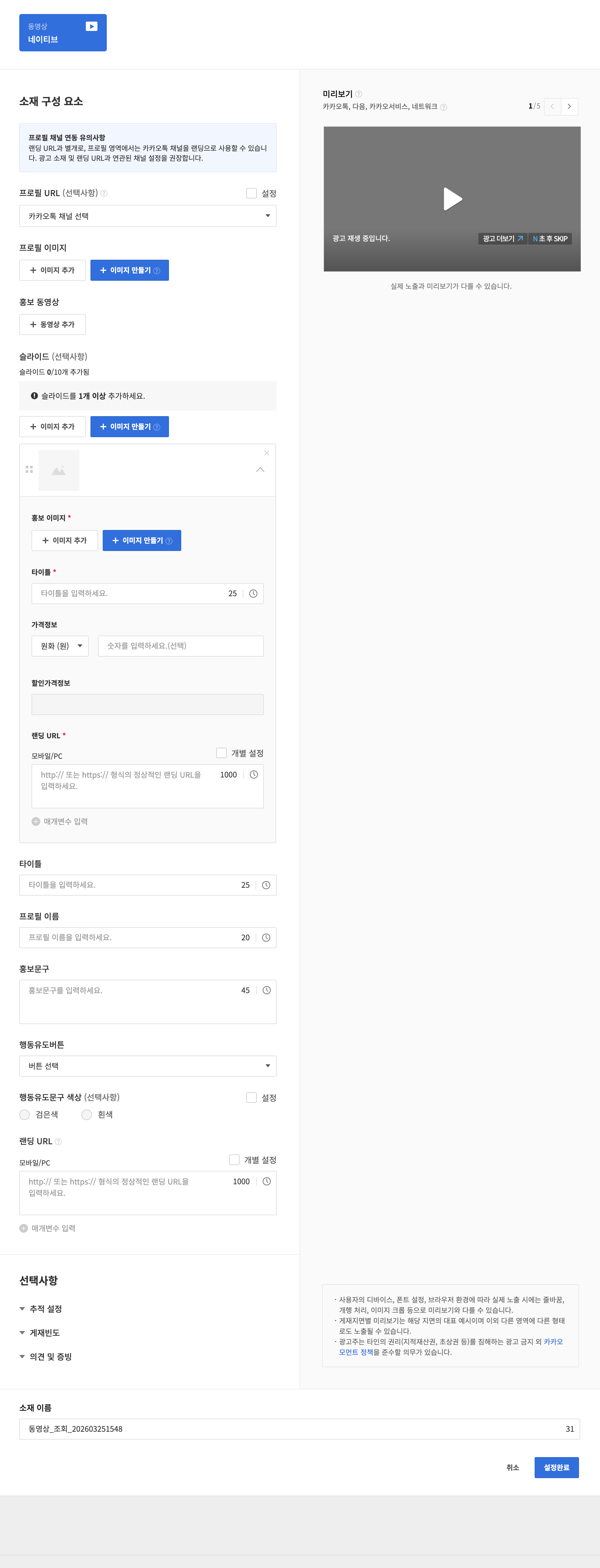Viewport: 600px width, 1568px height.
Task: Collapse the slide card with up chevron
Action: coord(260,470)
